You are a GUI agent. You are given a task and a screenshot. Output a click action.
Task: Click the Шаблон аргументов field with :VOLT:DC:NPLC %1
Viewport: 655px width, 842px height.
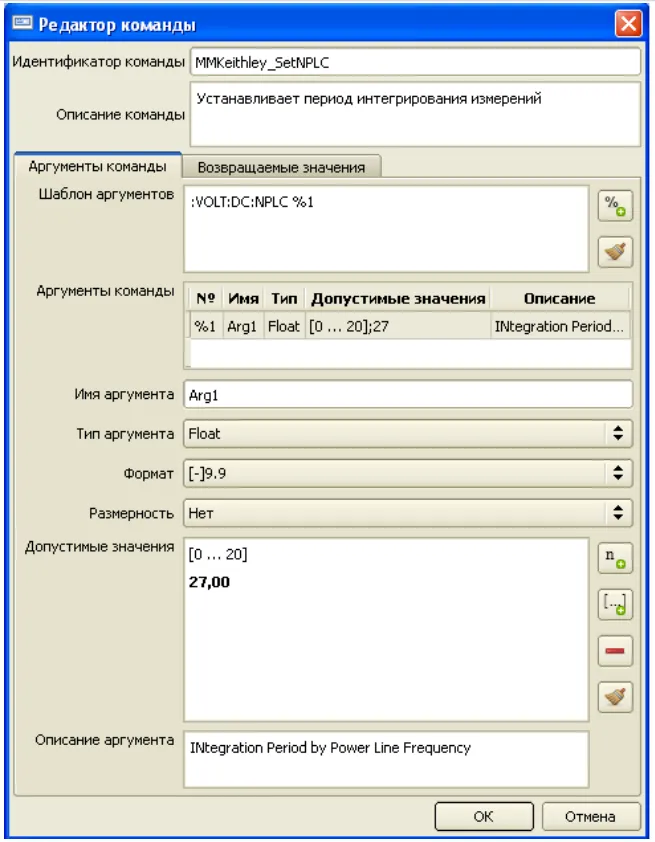tap(386, 229)
